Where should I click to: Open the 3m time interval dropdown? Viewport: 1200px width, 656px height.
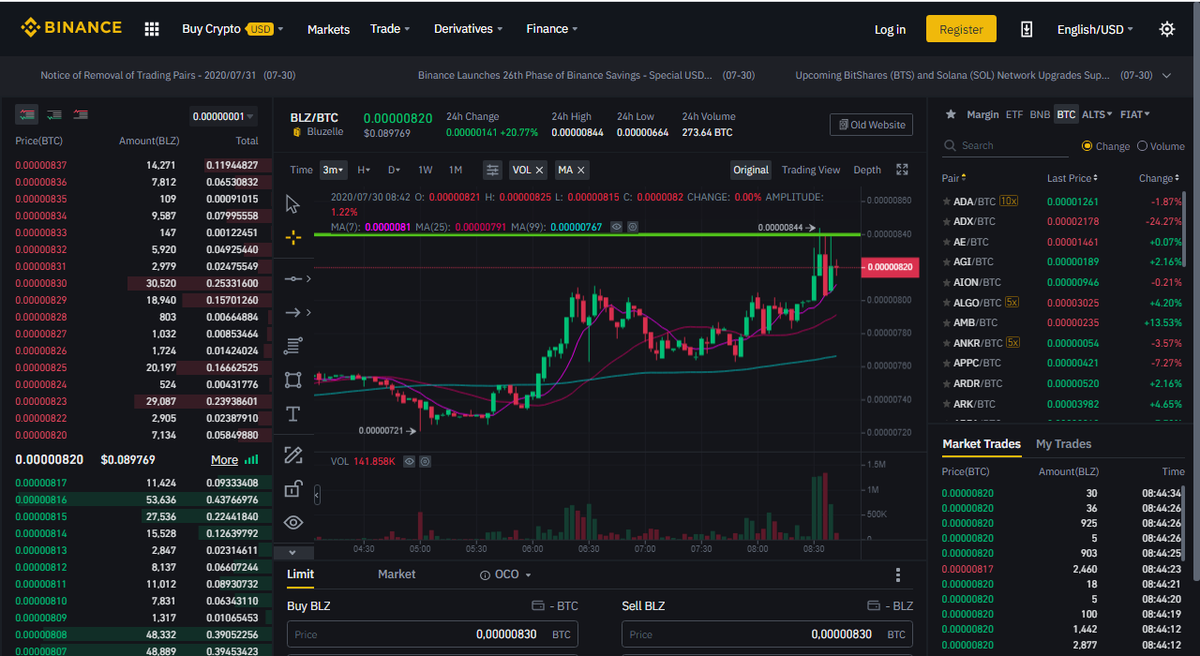333,170
